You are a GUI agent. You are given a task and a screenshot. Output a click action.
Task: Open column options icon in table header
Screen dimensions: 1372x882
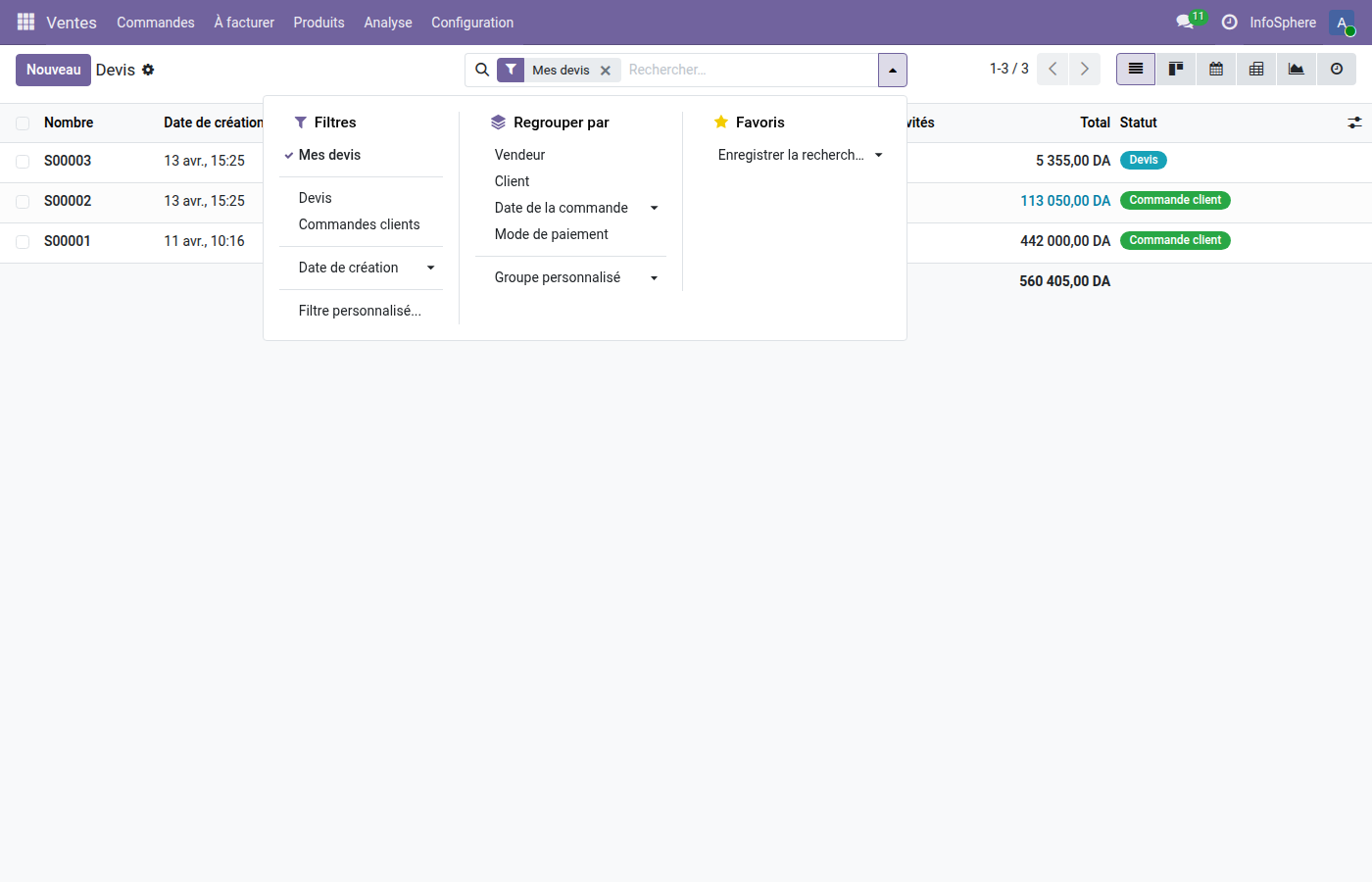point(1355,122)
